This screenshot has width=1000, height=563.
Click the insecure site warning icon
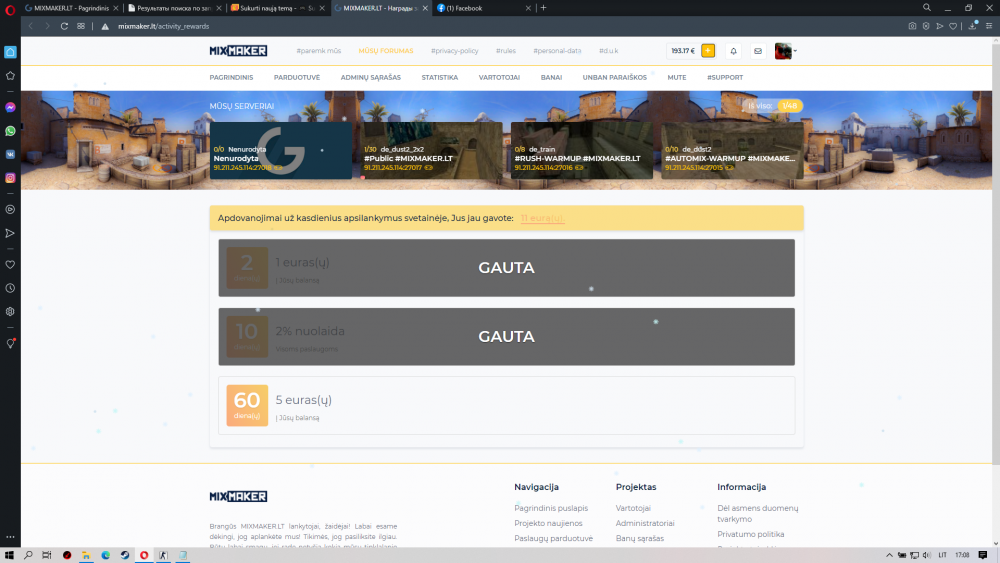click(x=105, y=26)
